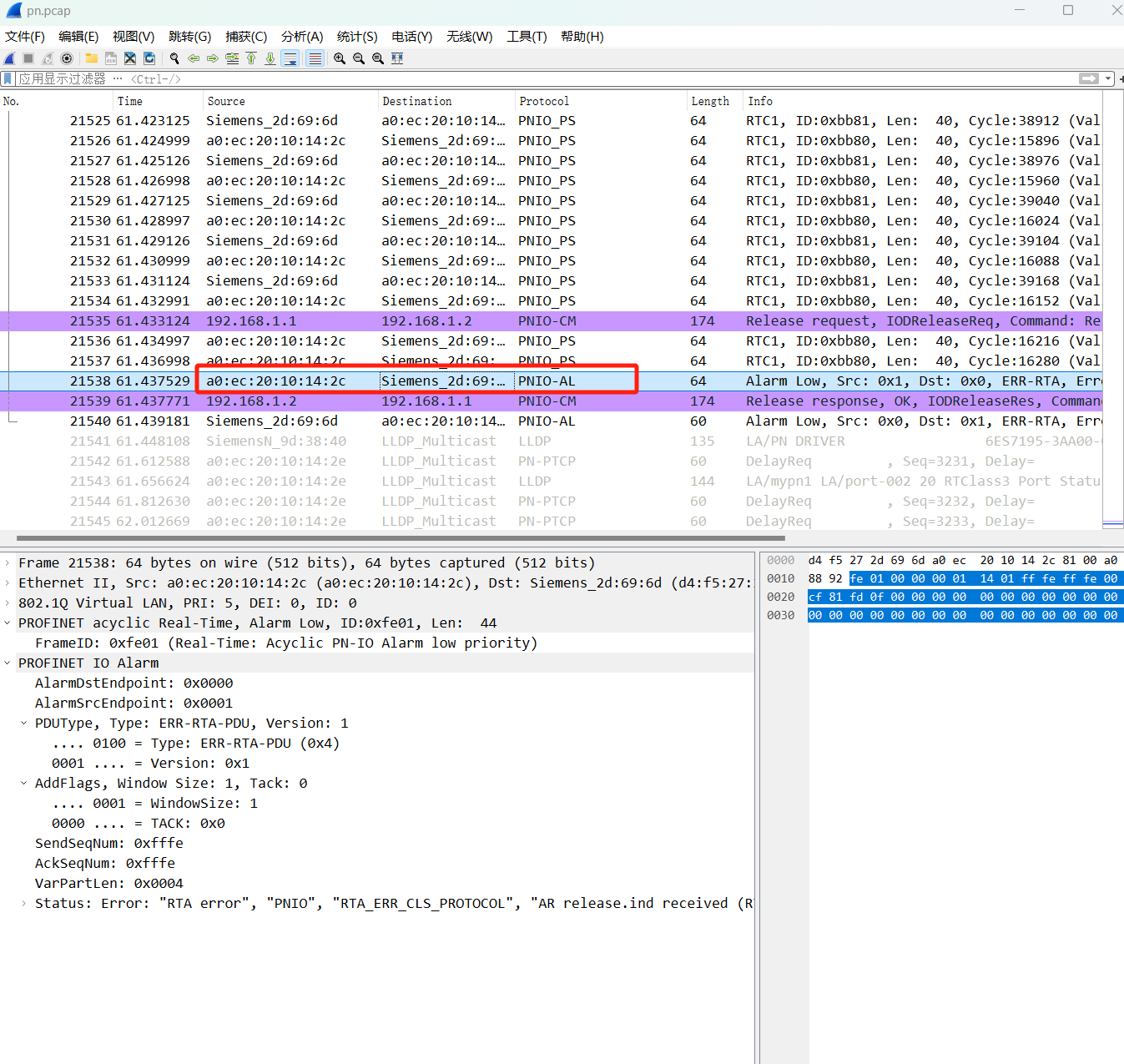
Task: Sort packets by the Source column
Action: coord(291,101)
